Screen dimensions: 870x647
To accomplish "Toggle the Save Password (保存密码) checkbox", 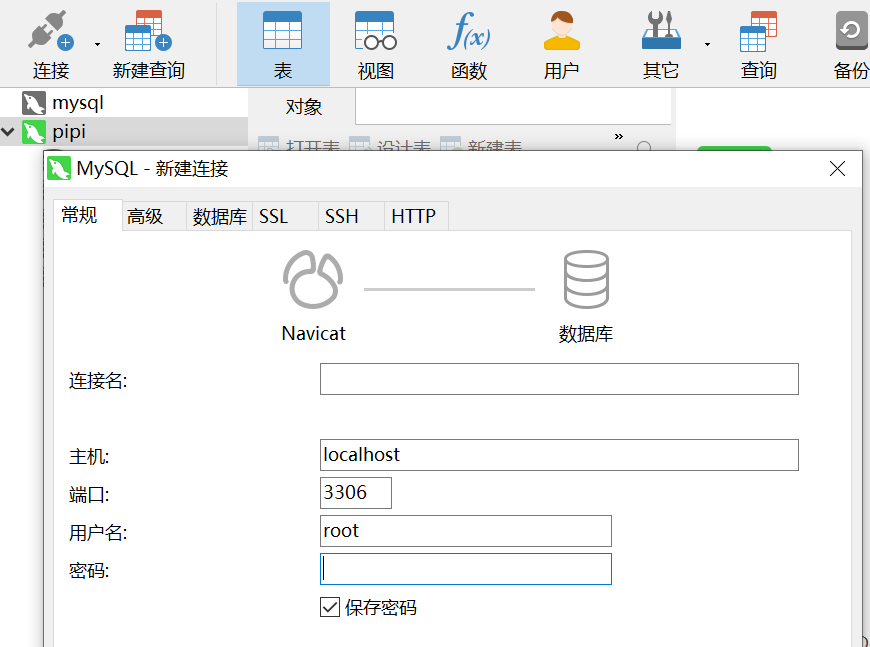I will tap(330, 607).
